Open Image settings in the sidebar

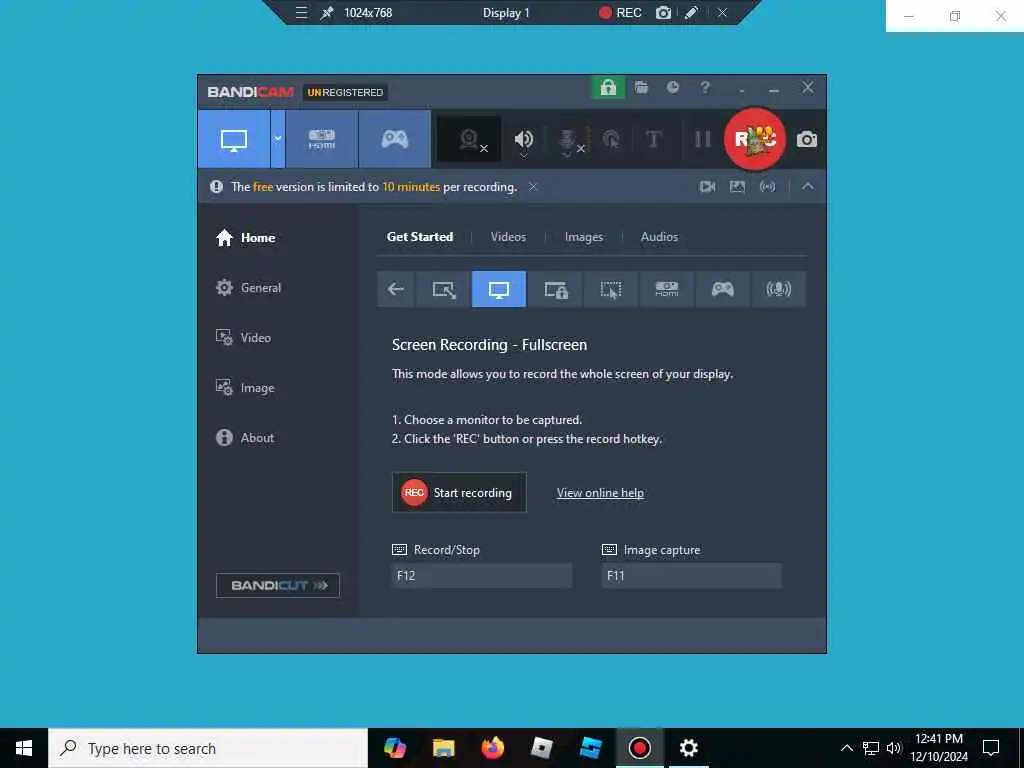pyautogui.click(x=245, y=388)
